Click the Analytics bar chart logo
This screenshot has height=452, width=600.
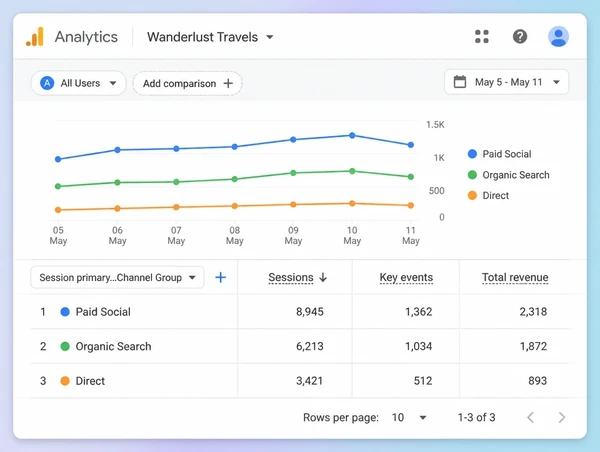point(35,37)
